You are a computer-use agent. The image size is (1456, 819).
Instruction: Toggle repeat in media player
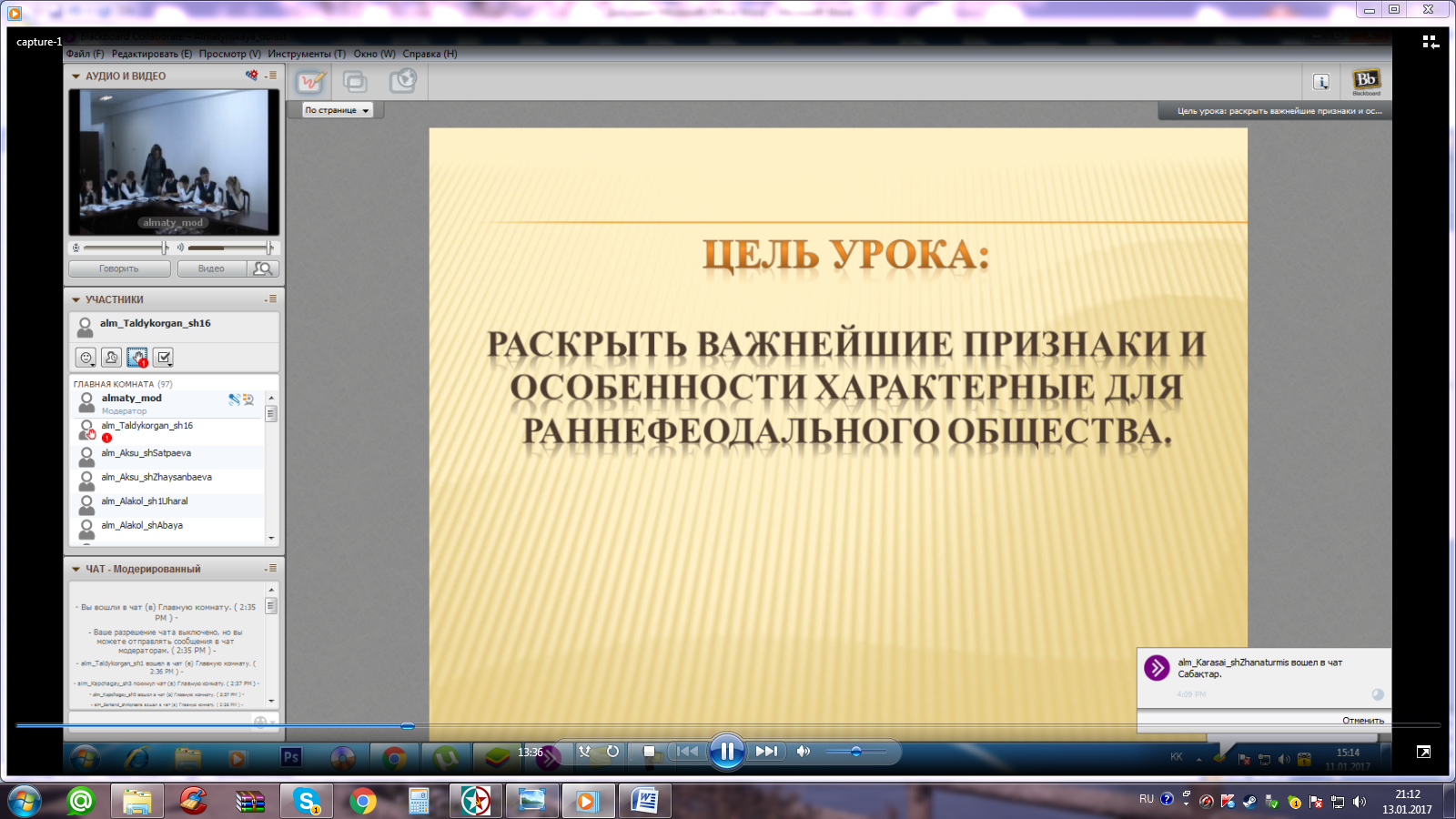612,751
